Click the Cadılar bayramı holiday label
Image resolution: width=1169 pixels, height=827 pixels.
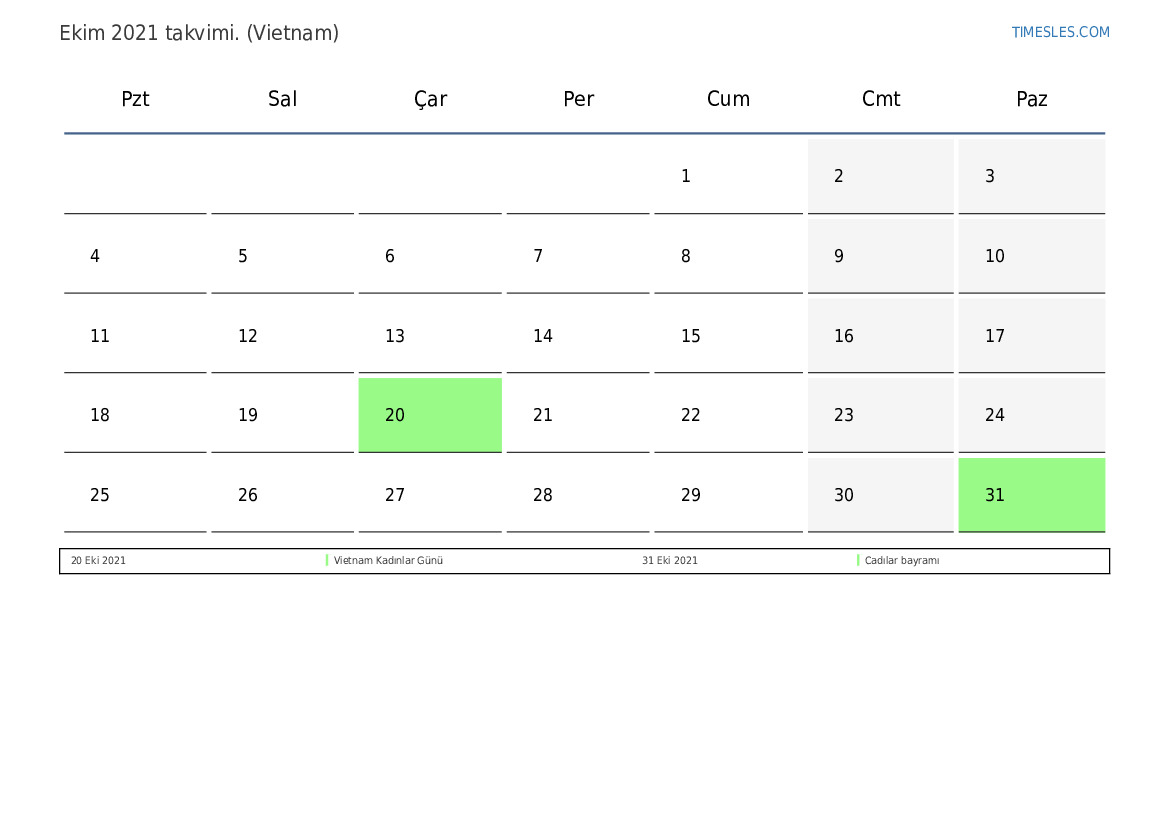(x=902, y=560)
